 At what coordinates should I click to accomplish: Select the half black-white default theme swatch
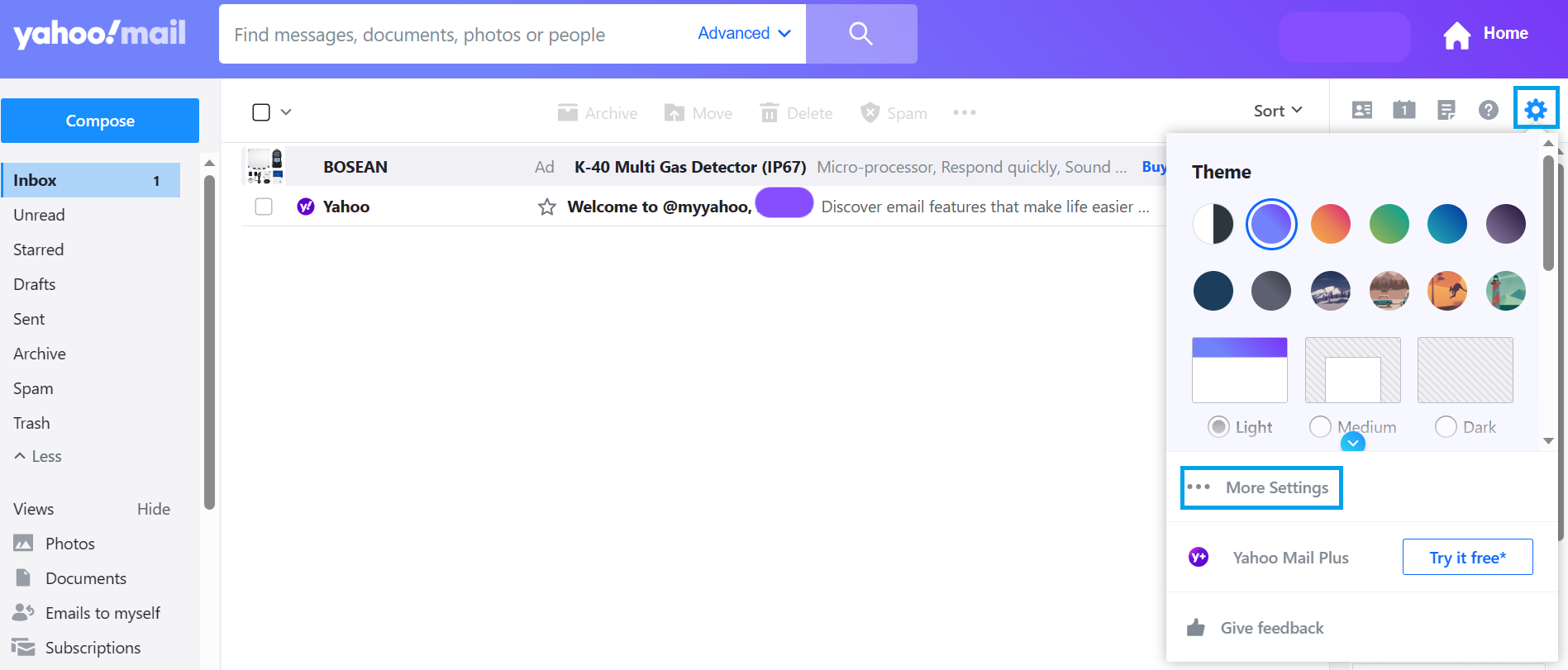click(x=1213, y=224)
